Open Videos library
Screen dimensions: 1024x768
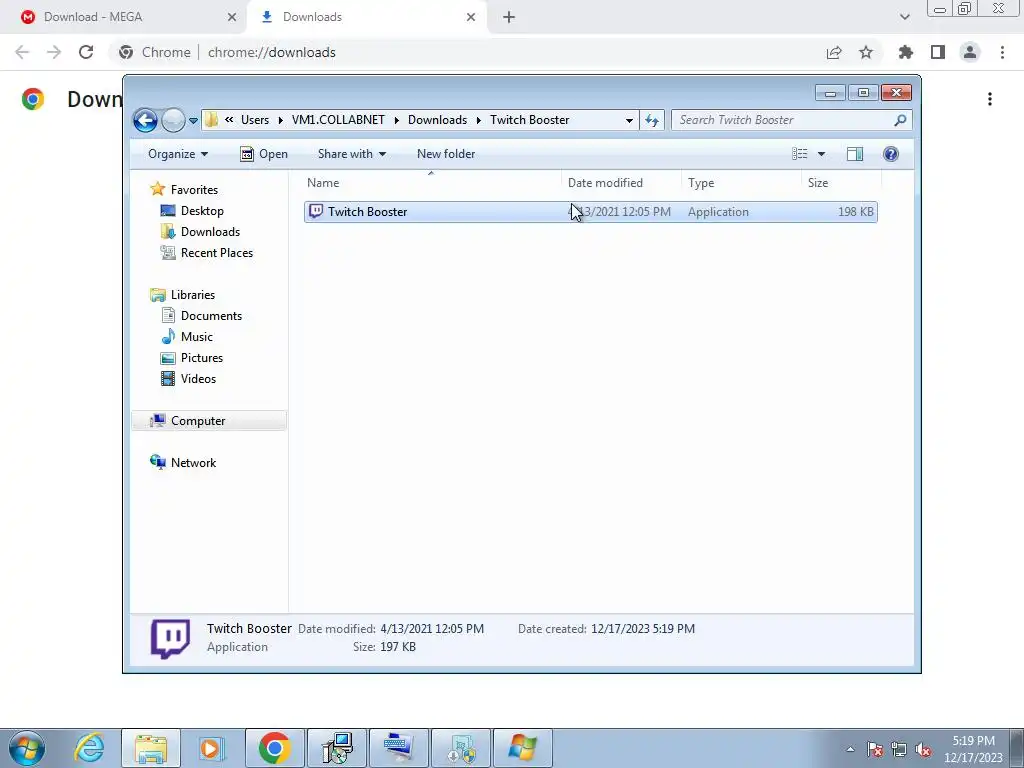click(x=198, y=379)
